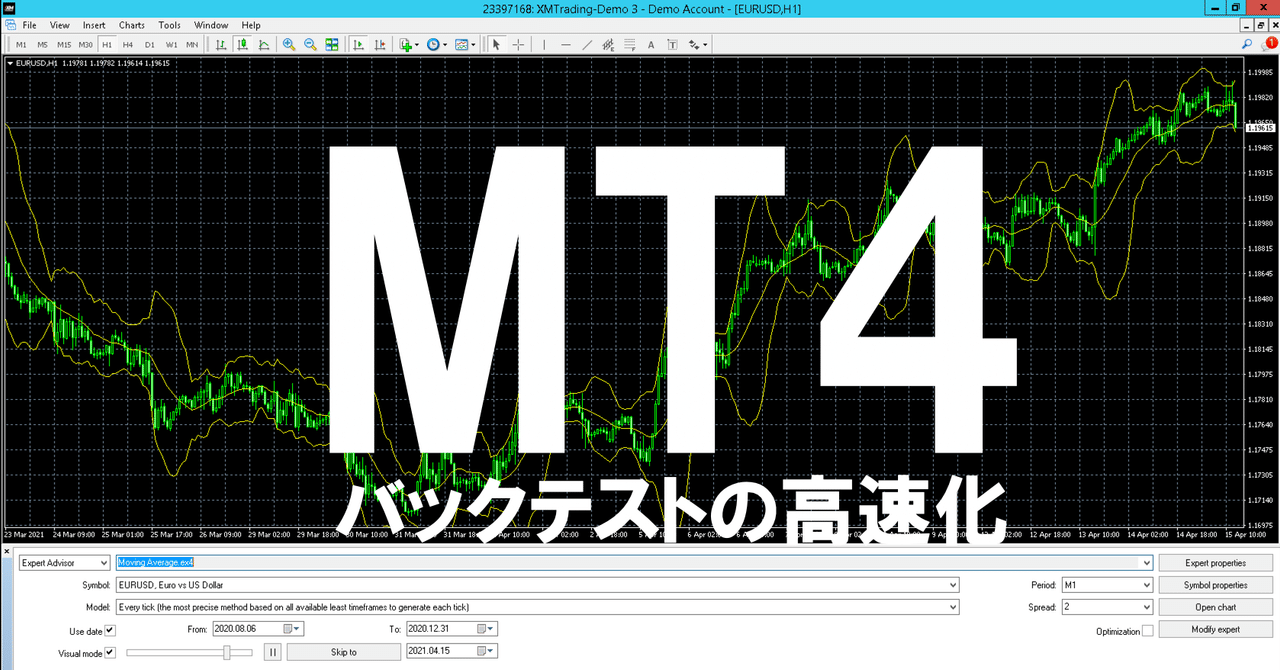
Task: Select the candlestick chart display icon
Action: [241, 44]
